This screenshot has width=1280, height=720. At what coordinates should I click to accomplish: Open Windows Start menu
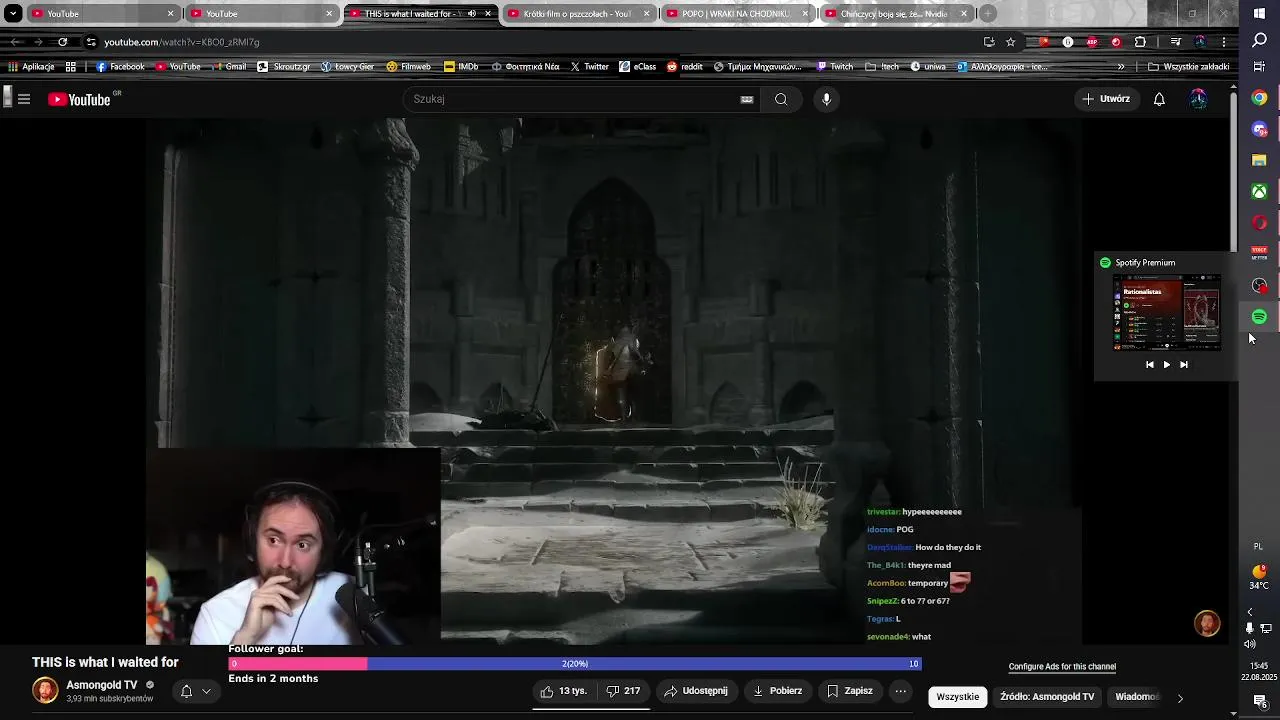[x=1259, y=13]
